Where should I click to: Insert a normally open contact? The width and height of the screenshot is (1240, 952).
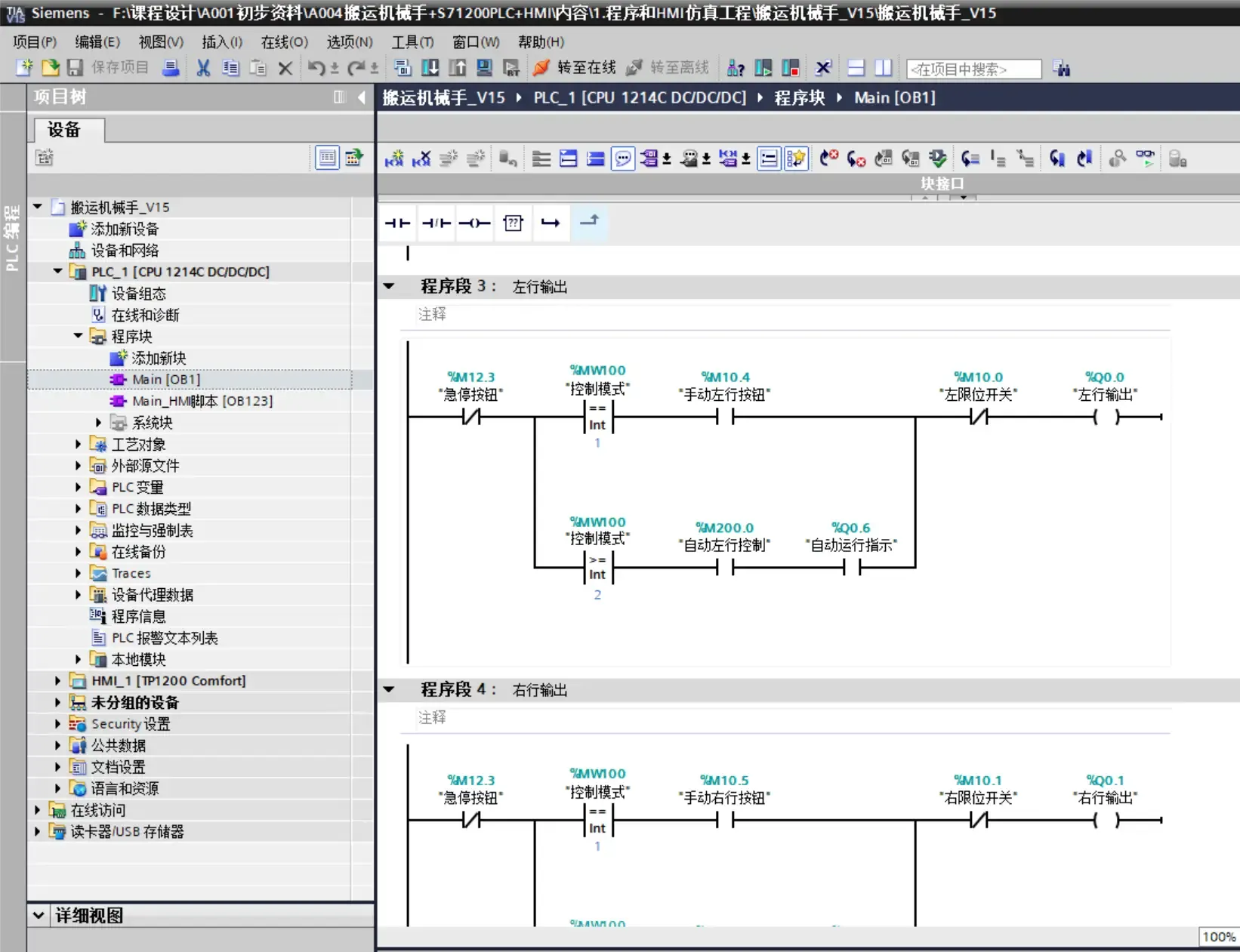(397, 223)
